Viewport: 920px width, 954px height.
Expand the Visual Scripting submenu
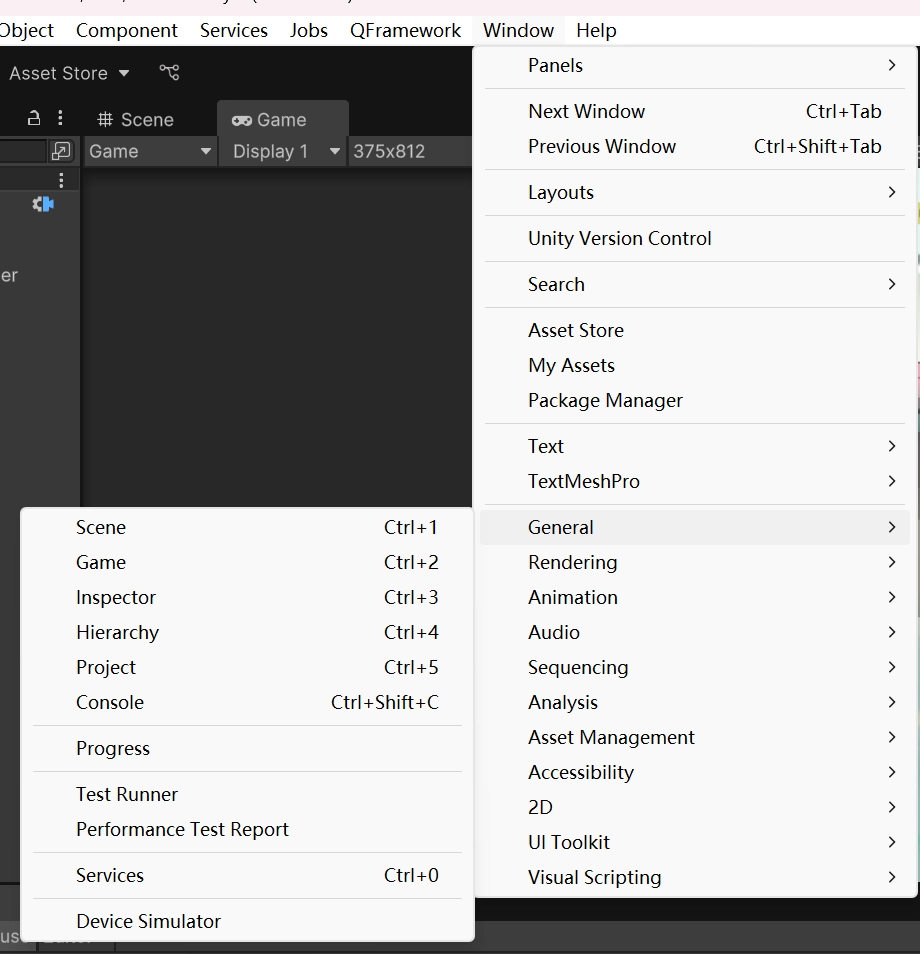[x=695, y=877]
